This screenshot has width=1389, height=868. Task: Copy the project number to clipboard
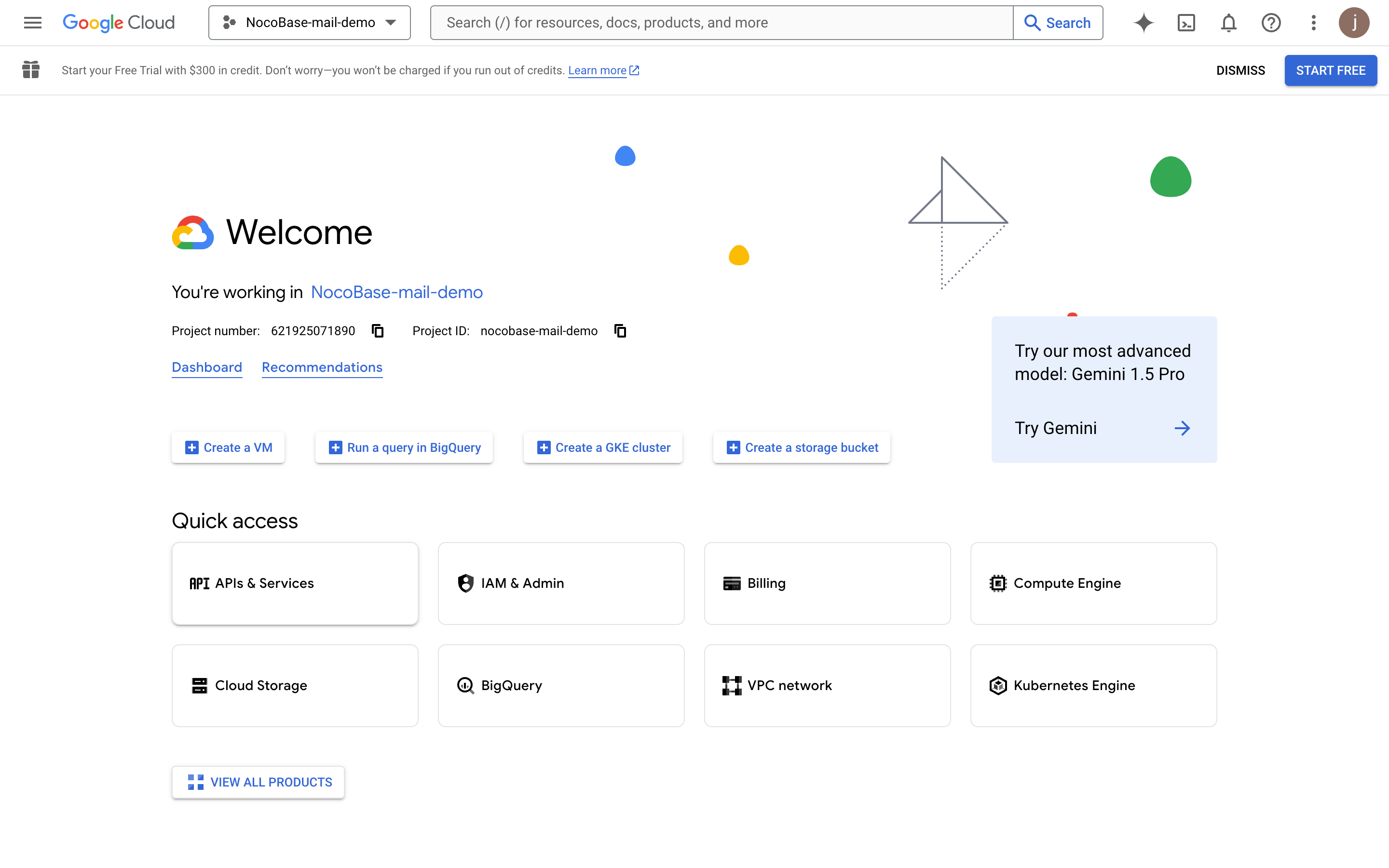click(377, 331)
